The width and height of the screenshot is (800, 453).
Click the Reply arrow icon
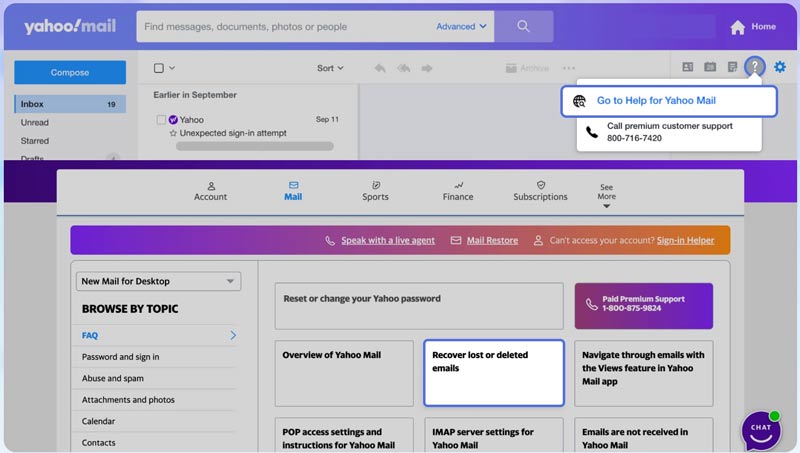tap(380, 68)
